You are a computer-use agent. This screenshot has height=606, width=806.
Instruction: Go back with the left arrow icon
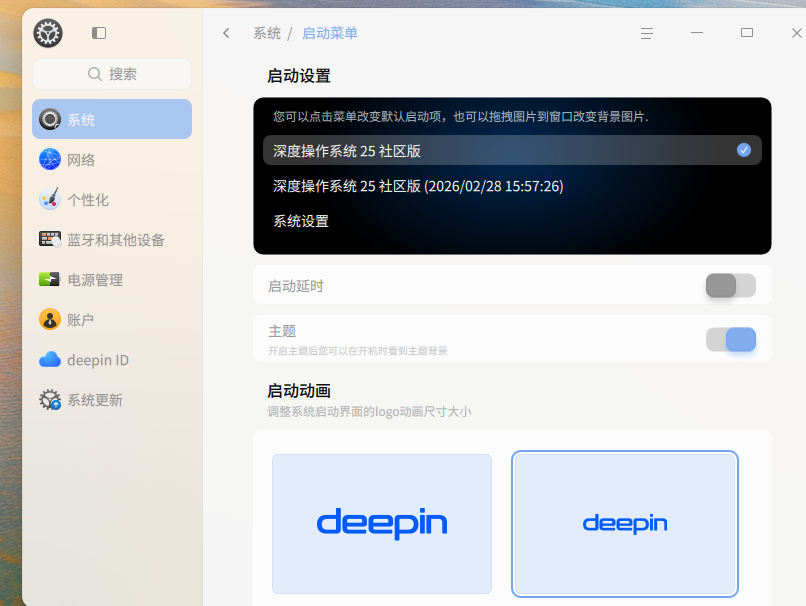tap(226, 33)
